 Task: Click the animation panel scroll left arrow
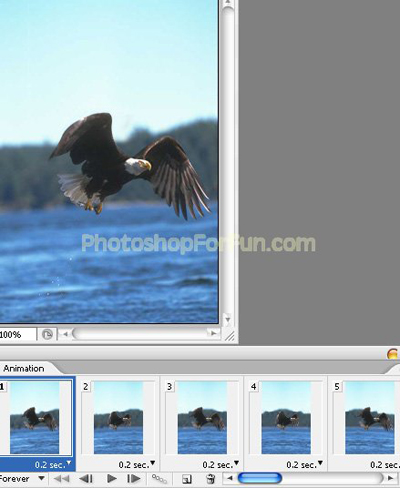pyautogui.click(x=230, y=478)
